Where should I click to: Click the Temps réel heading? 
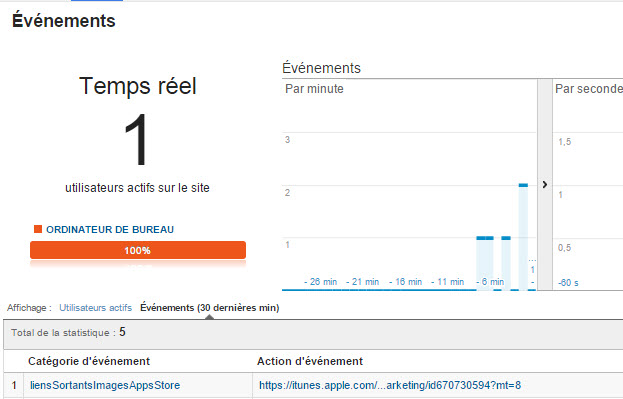(x=138, y=86)
